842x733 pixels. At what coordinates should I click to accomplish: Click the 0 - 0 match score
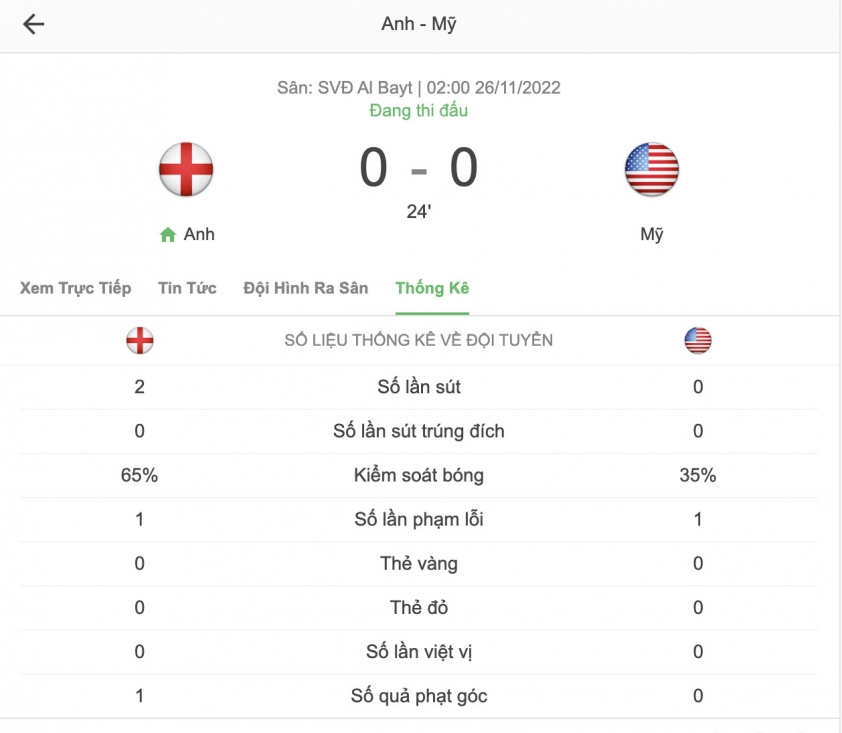(x=419, y=168)
